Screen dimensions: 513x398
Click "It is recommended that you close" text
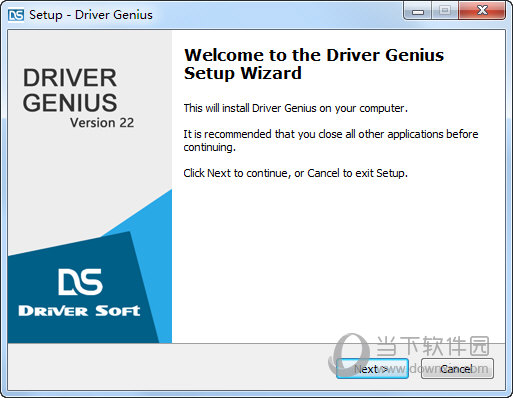331,140
